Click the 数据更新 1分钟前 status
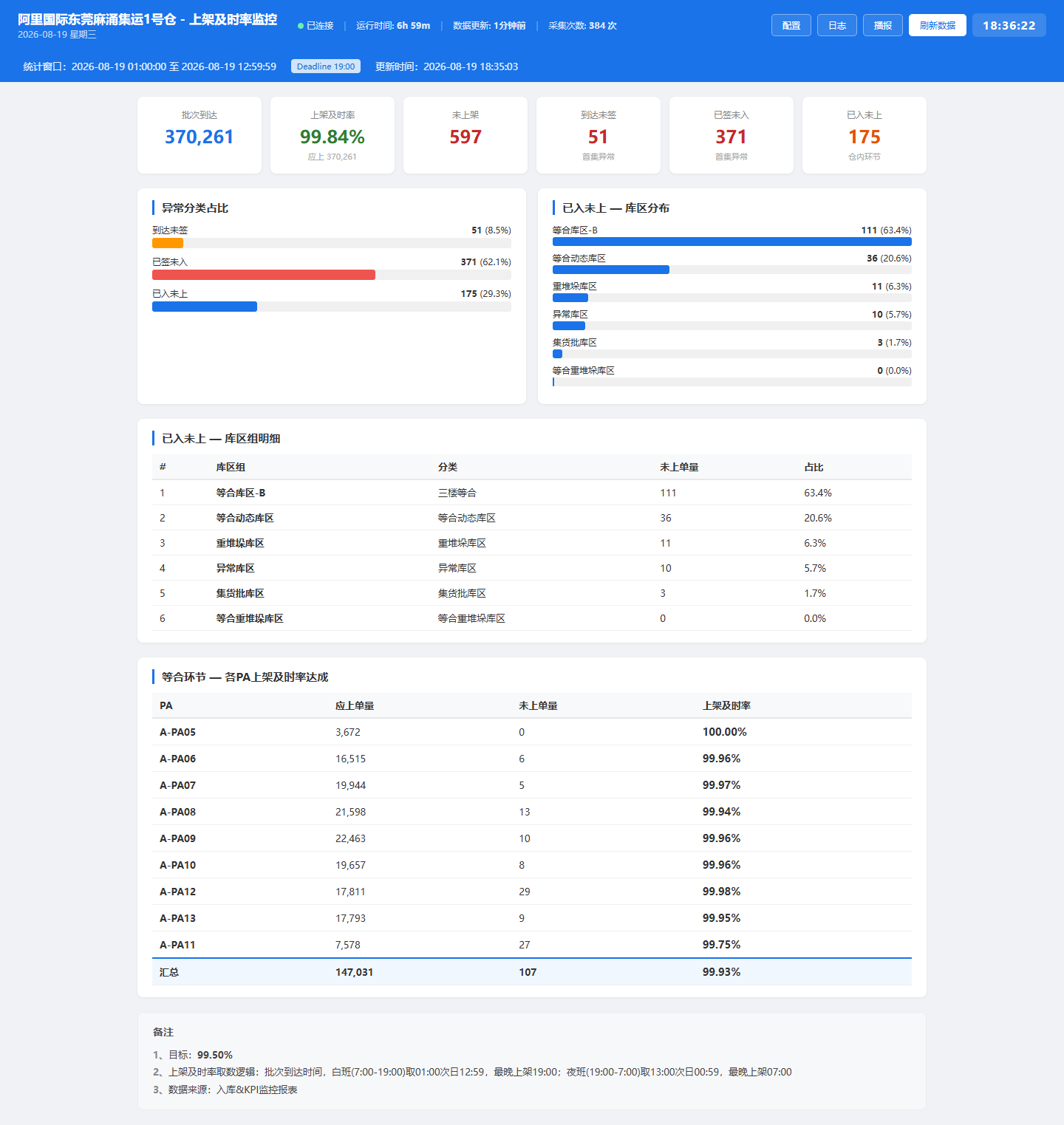 pyautogui.click(x=489, y=26)
